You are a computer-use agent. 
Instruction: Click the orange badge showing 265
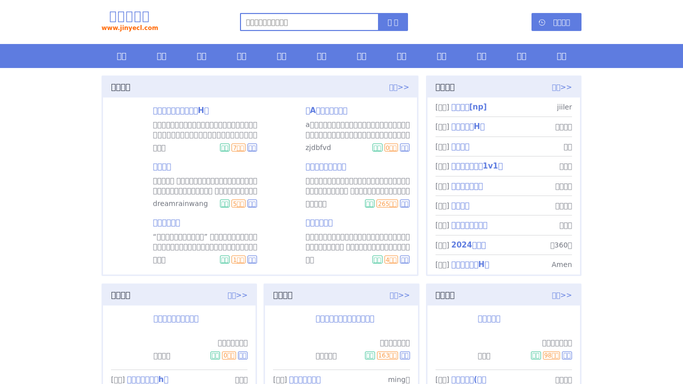tap(387, 204)
